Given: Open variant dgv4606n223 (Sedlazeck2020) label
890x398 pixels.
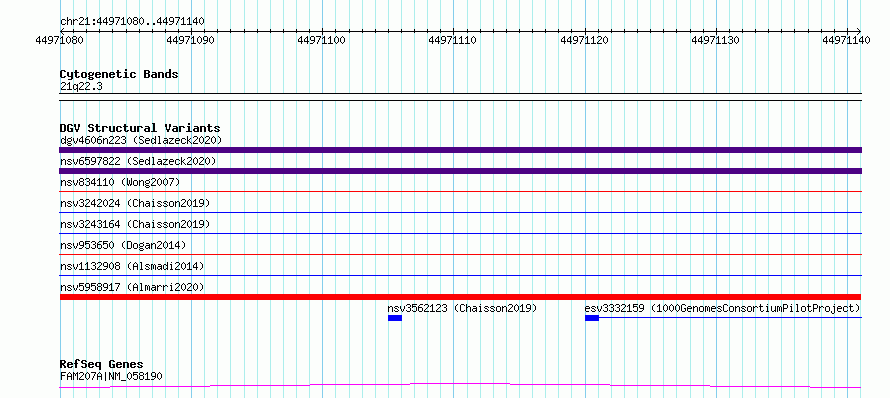Looking at the screenshot, I should [x=141, y=140].
